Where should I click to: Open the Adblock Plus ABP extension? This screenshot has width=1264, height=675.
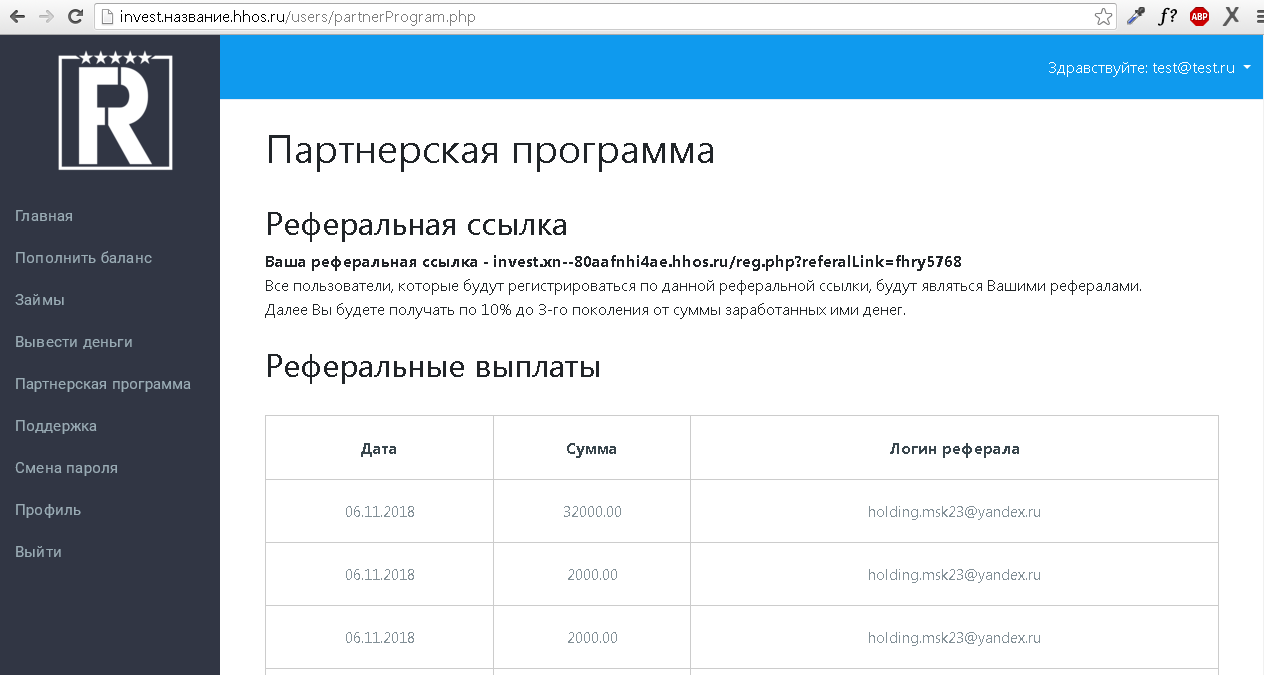click(x=1199, y=16)
